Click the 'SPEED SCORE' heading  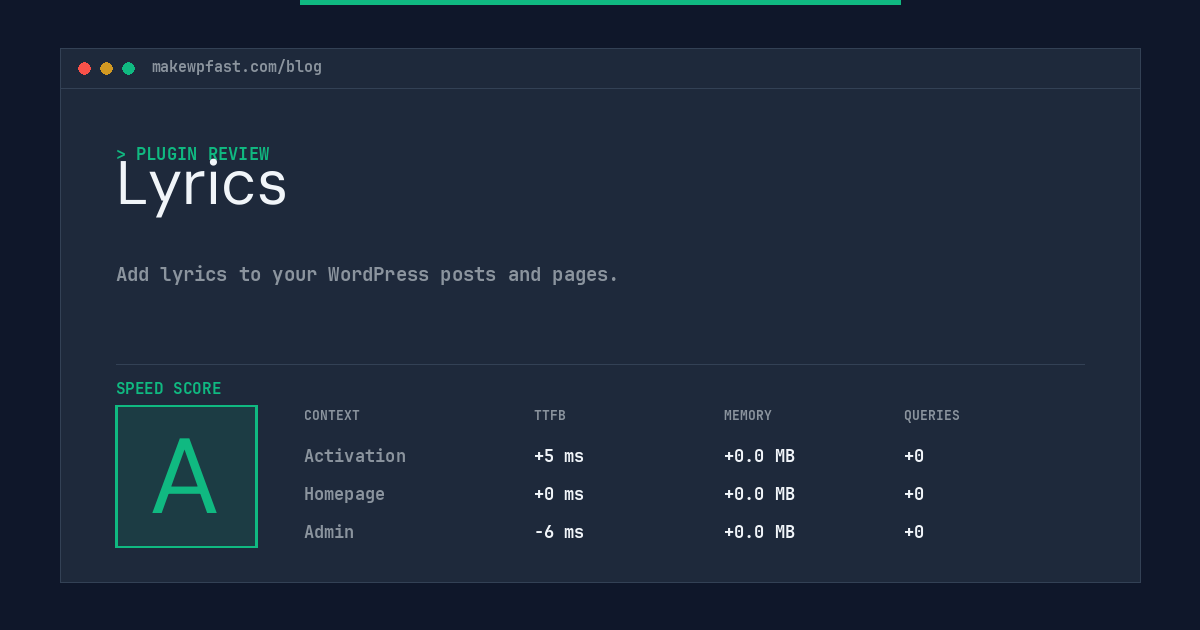(x=169, y=388)
